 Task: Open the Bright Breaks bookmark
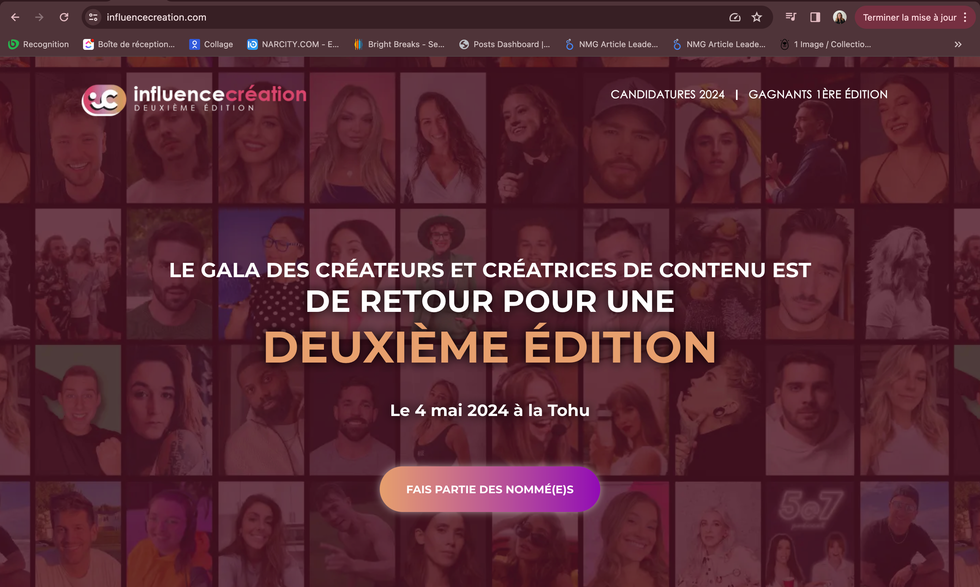399,44
